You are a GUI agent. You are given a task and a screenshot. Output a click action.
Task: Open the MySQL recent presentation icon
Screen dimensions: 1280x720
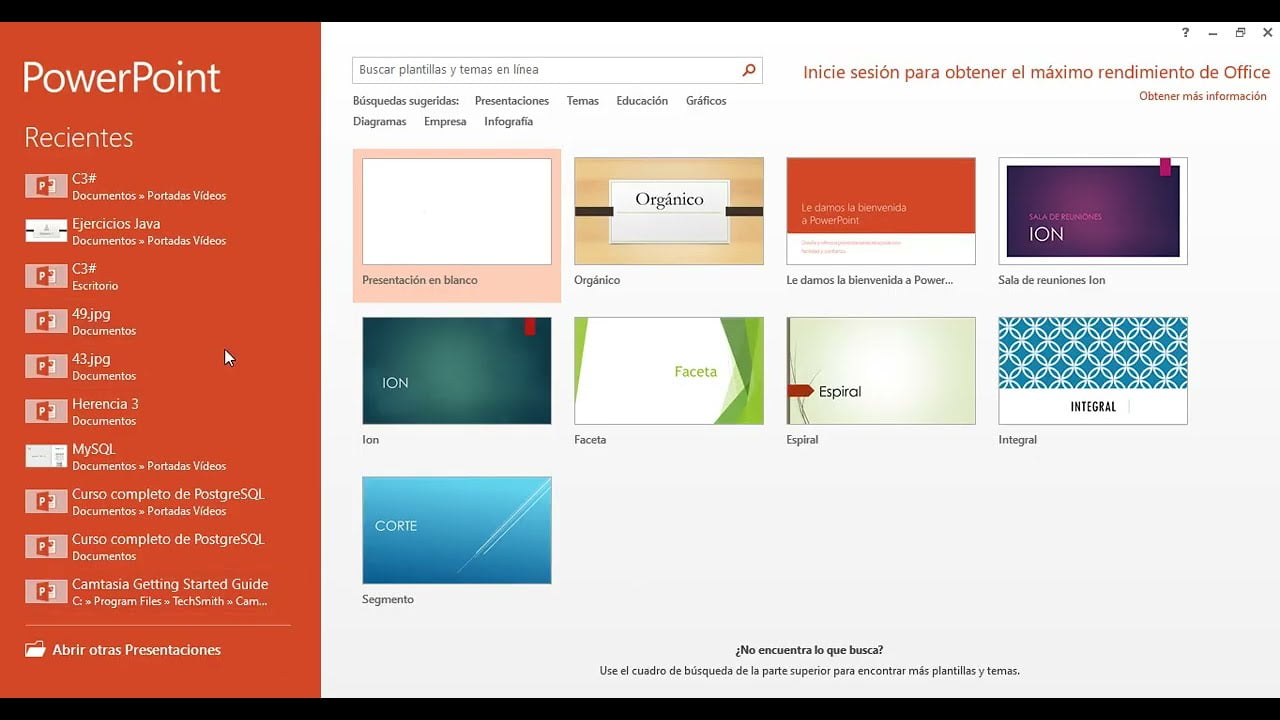(x=46, y=456)
